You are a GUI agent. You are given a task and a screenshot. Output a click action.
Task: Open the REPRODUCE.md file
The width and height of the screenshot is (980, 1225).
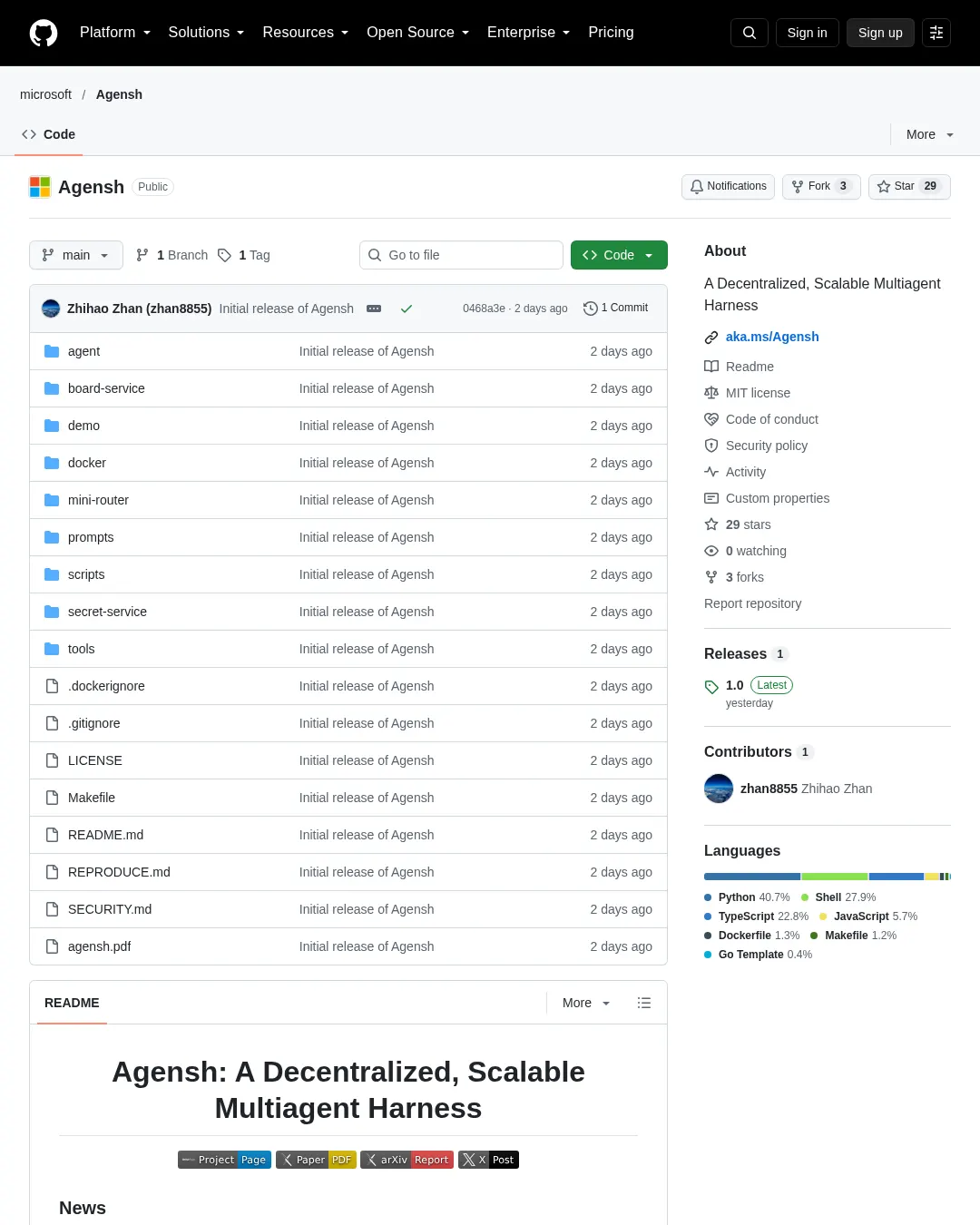click(119, 872)
